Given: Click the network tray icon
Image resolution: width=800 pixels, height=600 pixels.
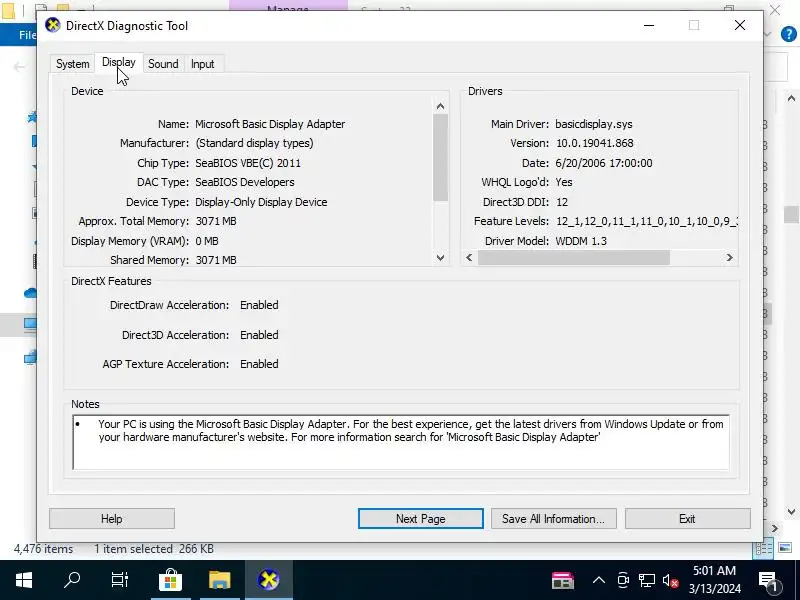Looking at the screenshot, I should point(646,580).
